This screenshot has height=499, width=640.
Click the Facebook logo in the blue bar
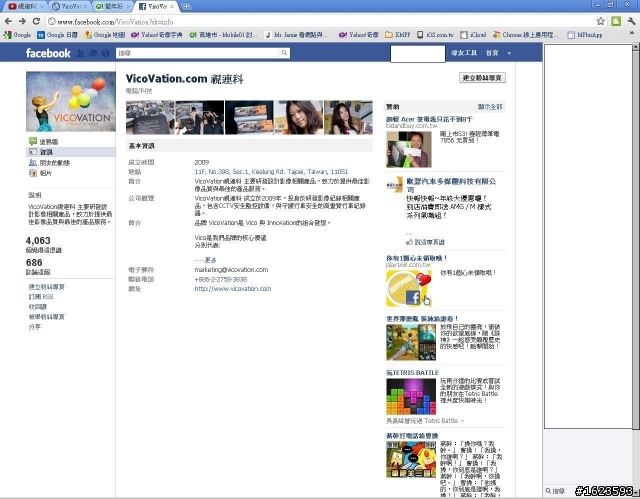pyautogui.click(x=48, y=53)
